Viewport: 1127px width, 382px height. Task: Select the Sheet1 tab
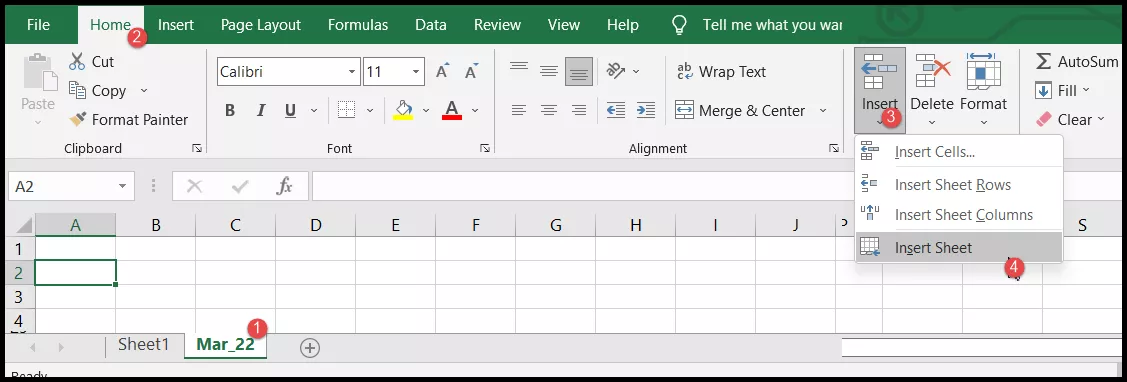[144, 345]
